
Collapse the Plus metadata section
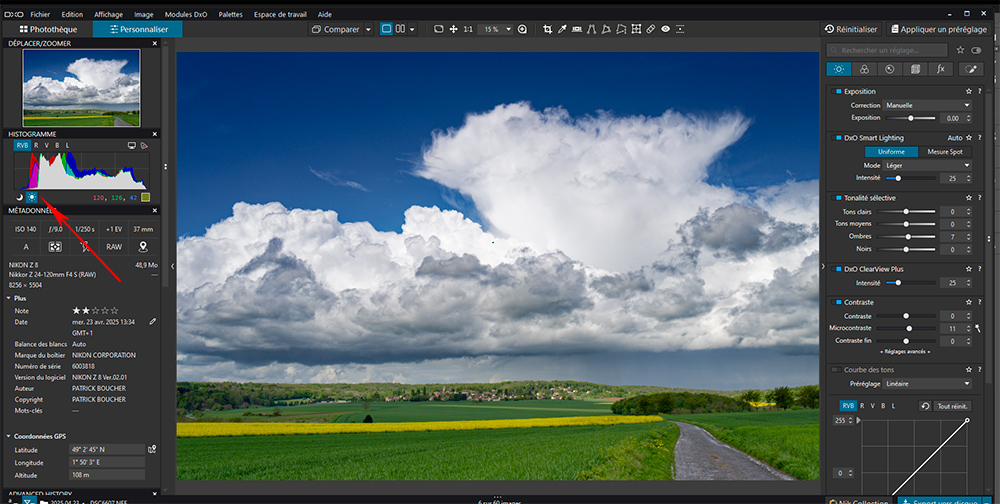[9, 298]
